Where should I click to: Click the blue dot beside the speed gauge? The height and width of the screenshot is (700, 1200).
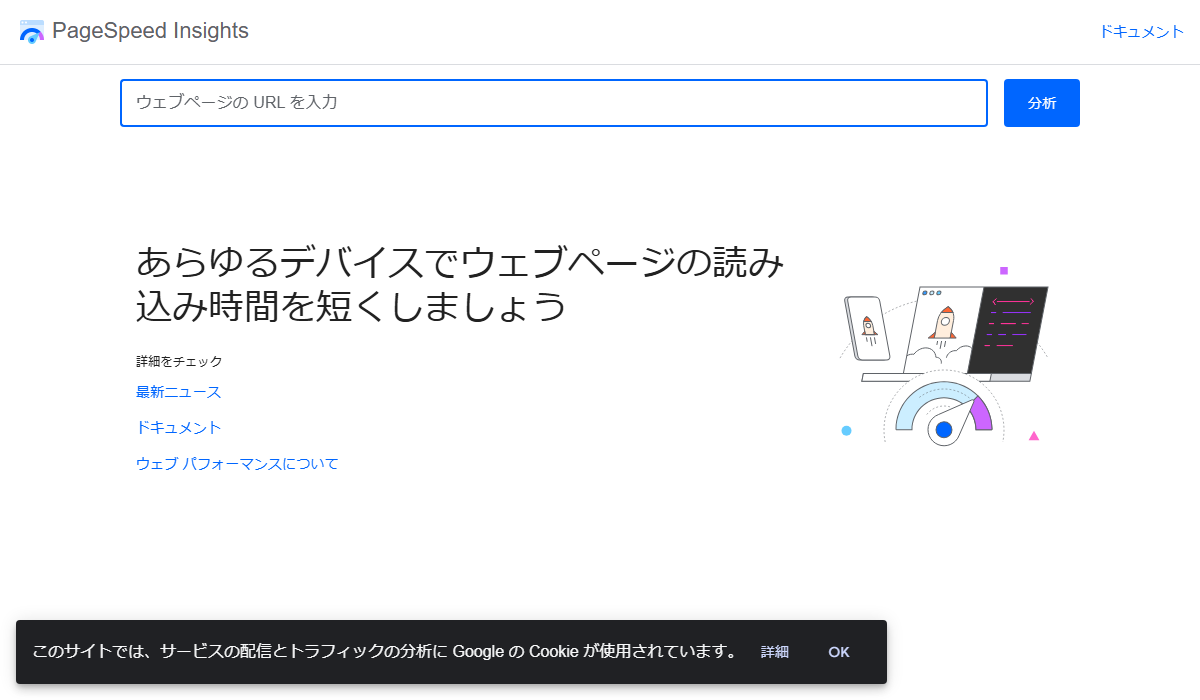846,429
